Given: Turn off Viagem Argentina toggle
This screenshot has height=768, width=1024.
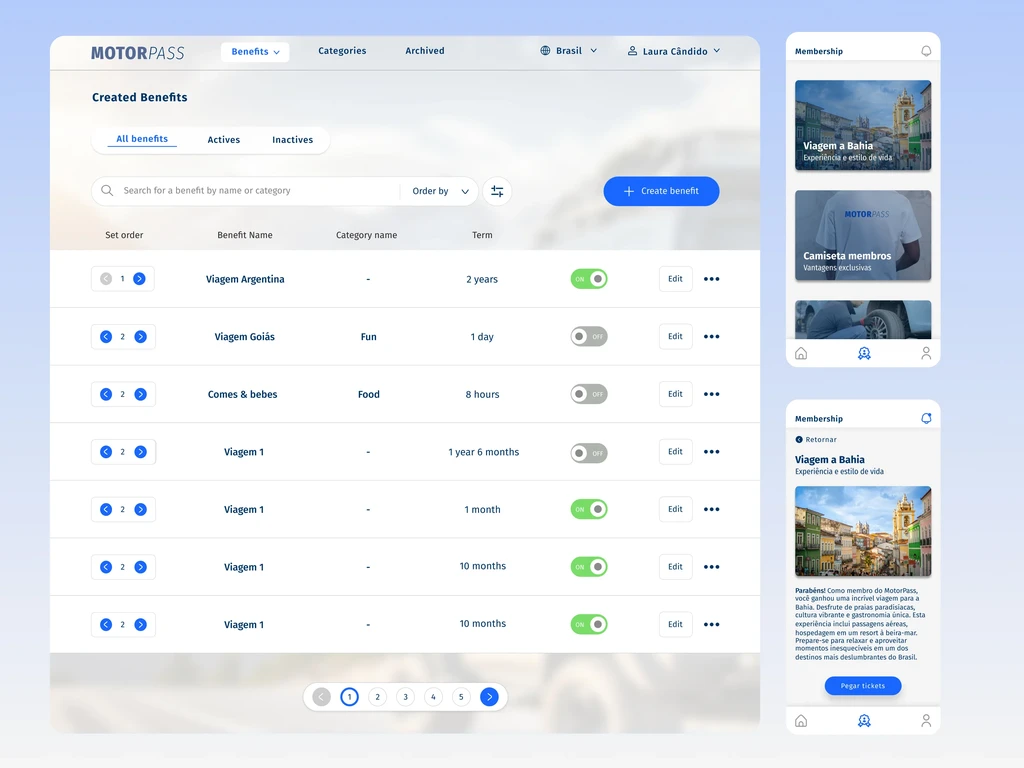Looking at the screenshot, I should tap(588, 279).
